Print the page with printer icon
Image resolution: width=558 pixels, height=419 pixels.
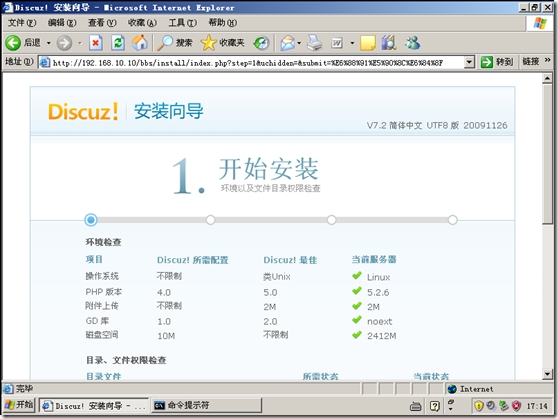click(x=315, y=43)
